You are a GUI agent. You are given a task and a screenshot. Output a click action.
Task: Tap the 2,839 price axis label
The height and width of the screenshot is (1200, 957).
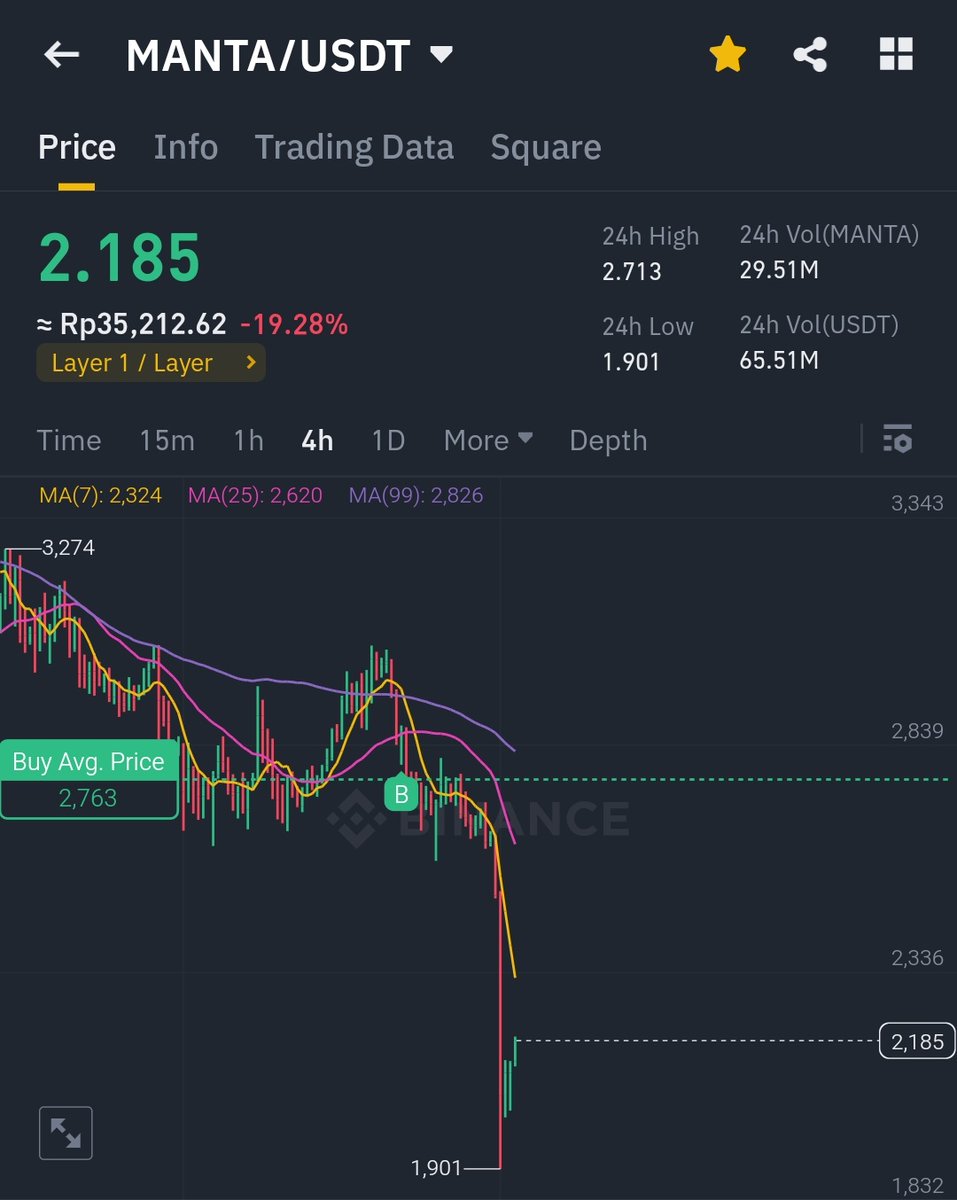917,731
